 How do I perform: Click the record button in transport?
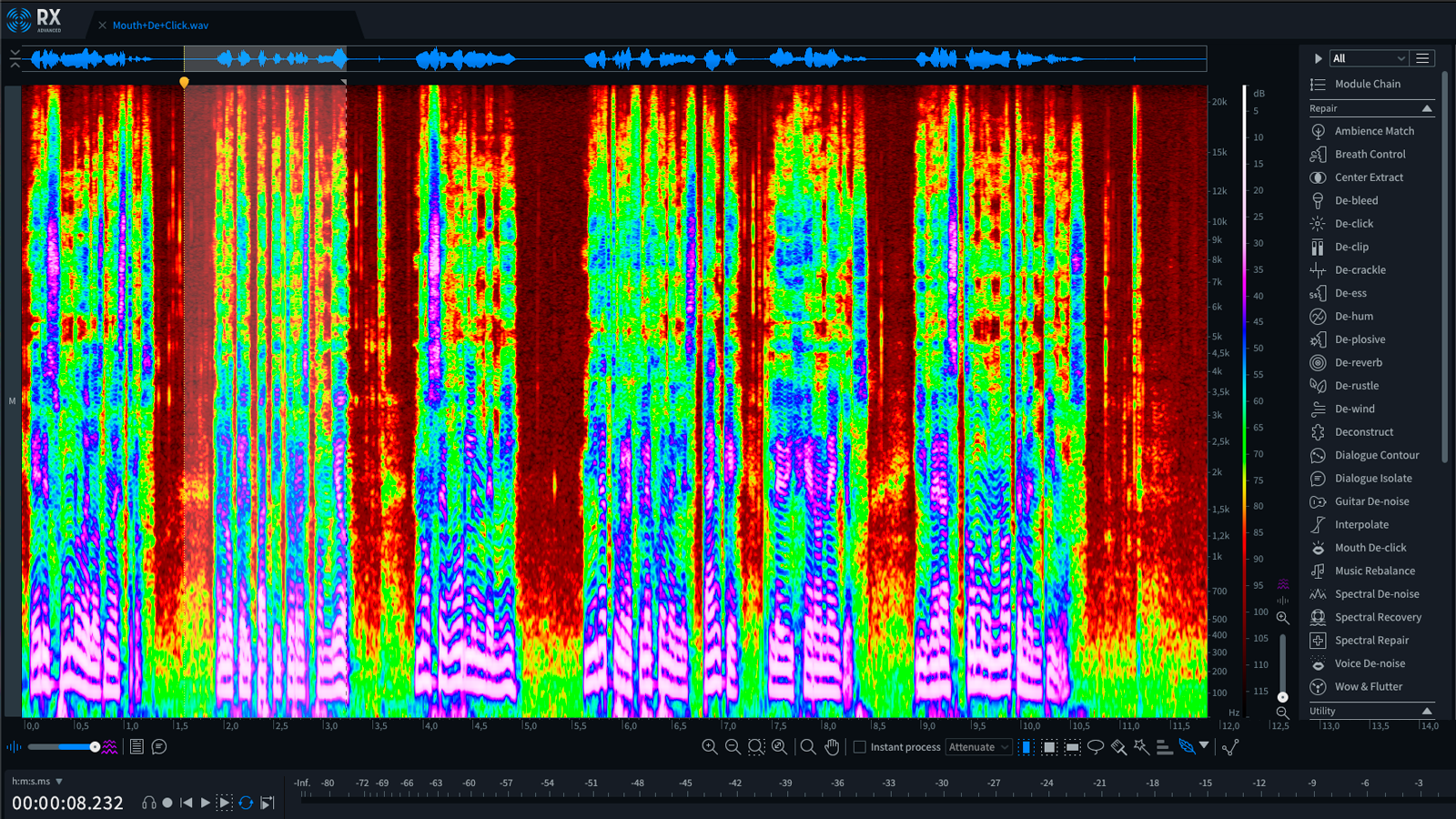click(x=167, y=803)
